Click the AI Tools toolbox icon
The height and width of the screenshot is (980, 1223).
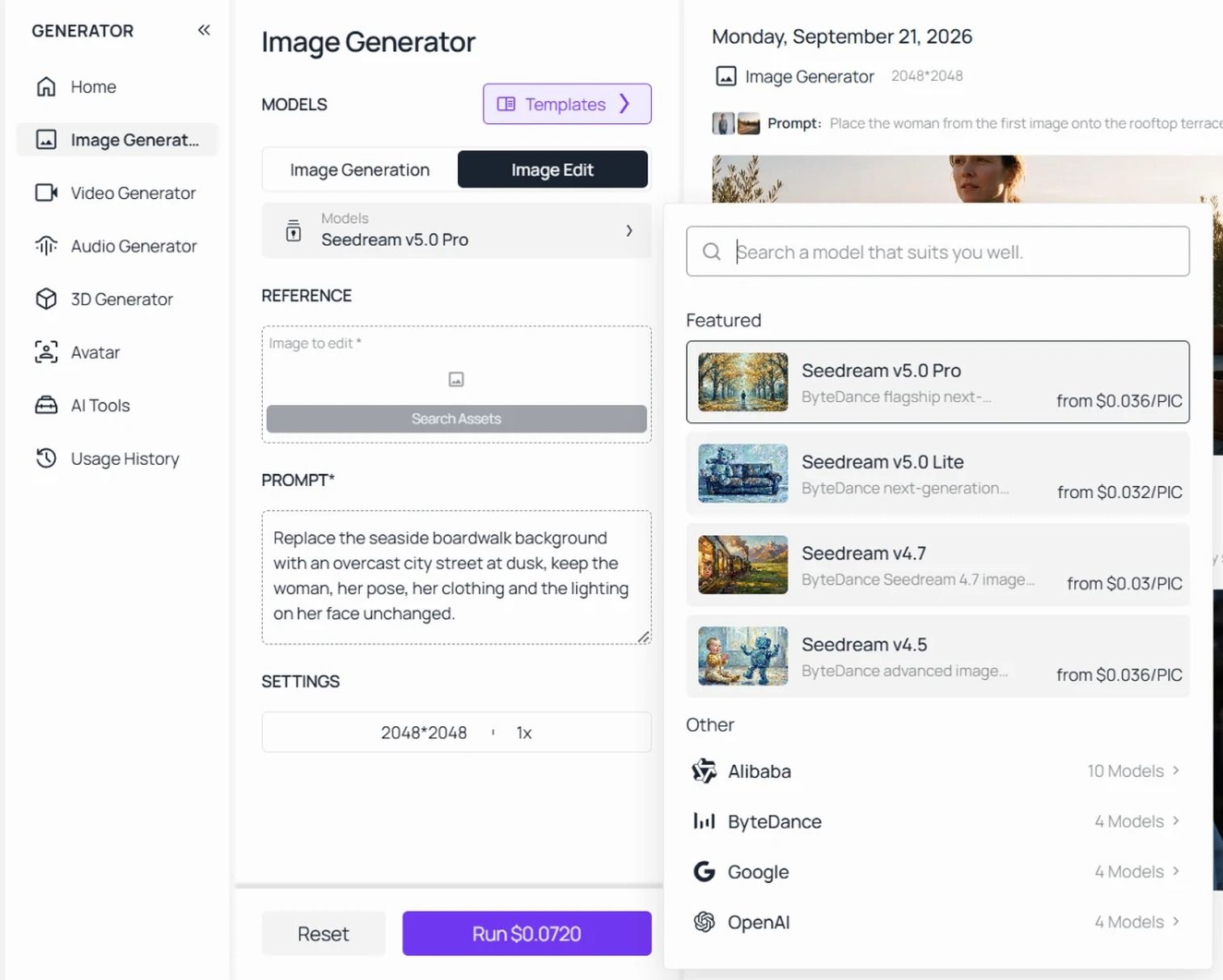pyautogui.click(x=46, y=405)
